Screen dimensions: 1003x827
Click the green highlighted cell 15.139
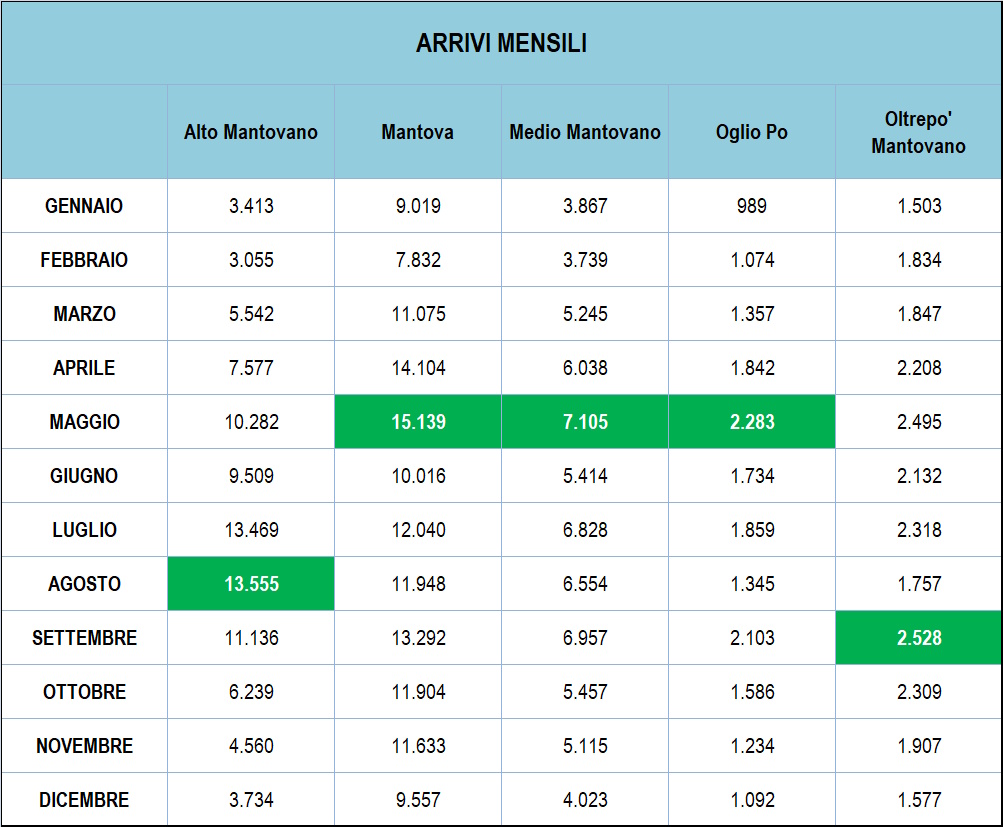418,422
